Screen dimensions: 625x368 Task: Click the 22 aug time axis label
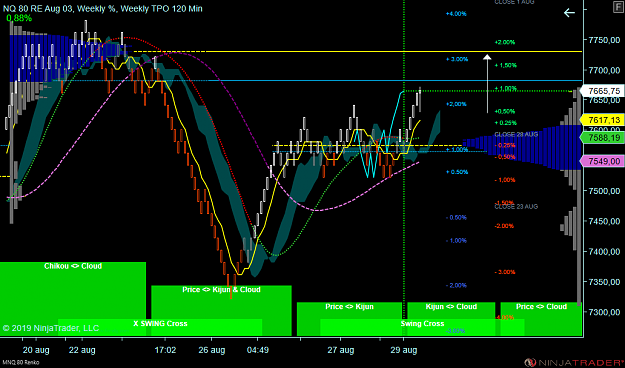(x=82, y=350)
